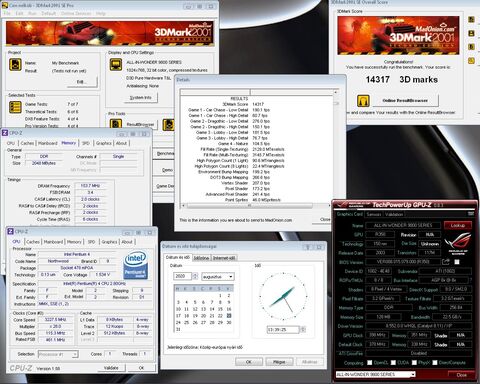
Task: Select day 15 in the calendar
Action: [220, 309]
